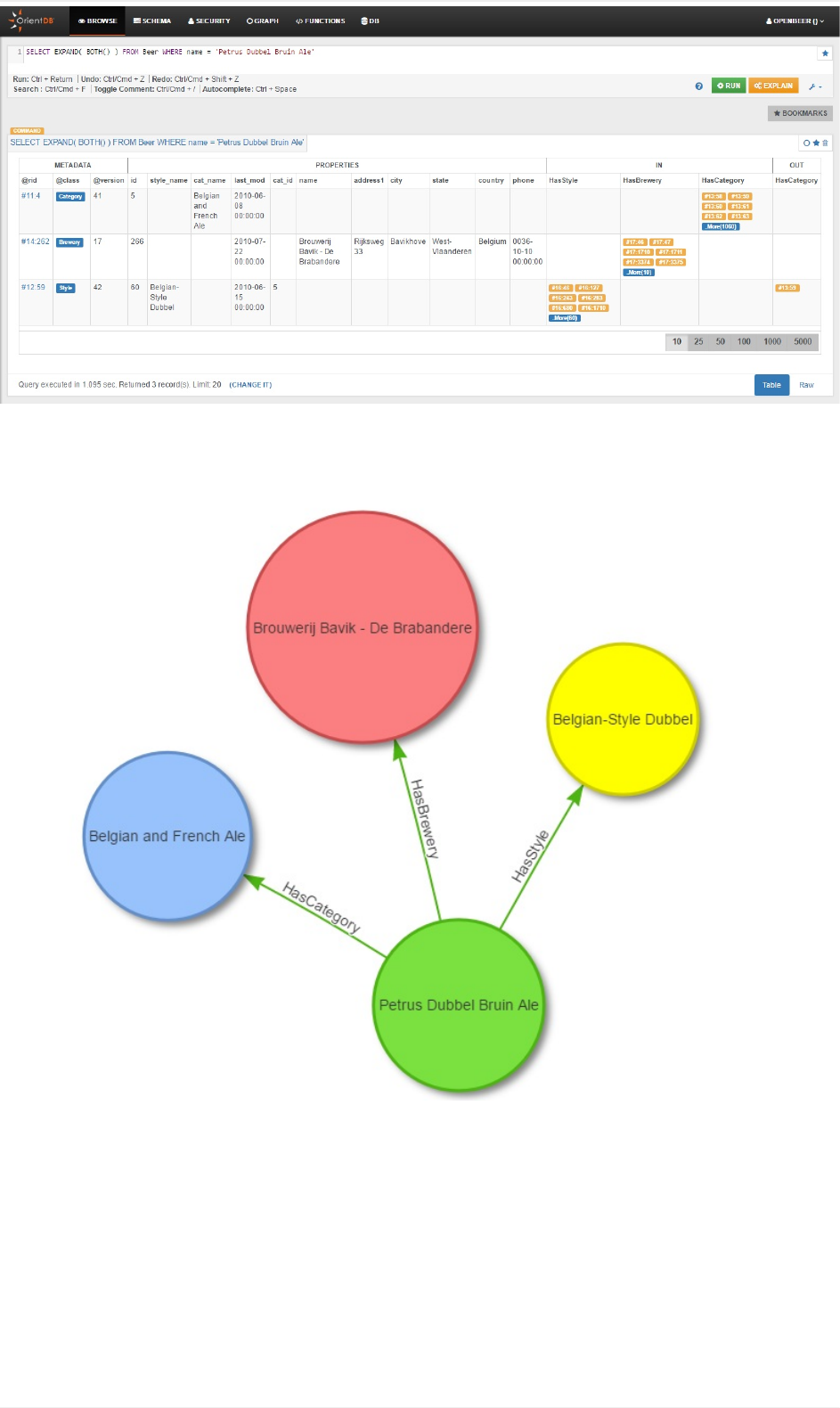
Task: Open the OPENBEER user dropdown
Action: click(x=795, y=20)
